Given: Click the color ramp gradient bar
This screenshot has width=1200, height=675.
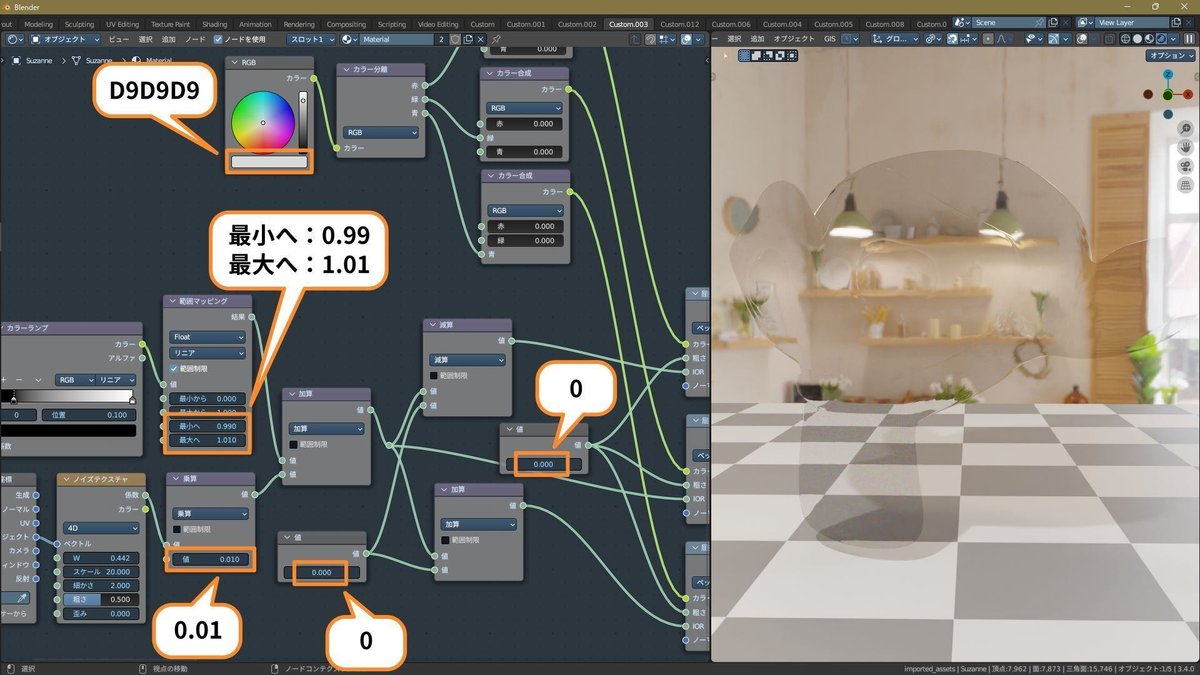Looking at the screenshot, I should point(67,396).
